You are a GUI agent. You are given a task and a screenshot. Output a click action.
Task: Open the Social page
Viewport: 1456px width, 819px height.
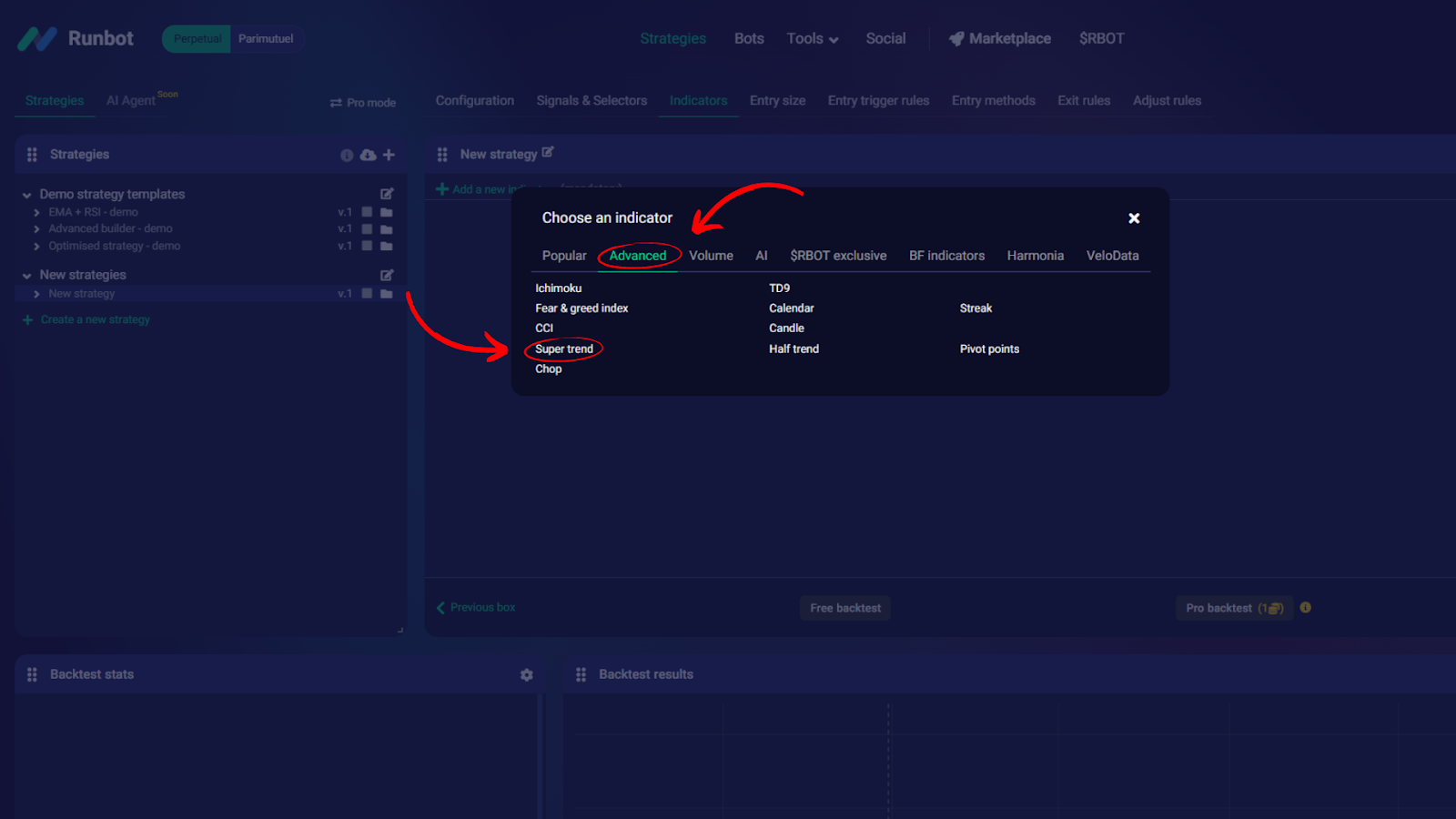[885, 38]
